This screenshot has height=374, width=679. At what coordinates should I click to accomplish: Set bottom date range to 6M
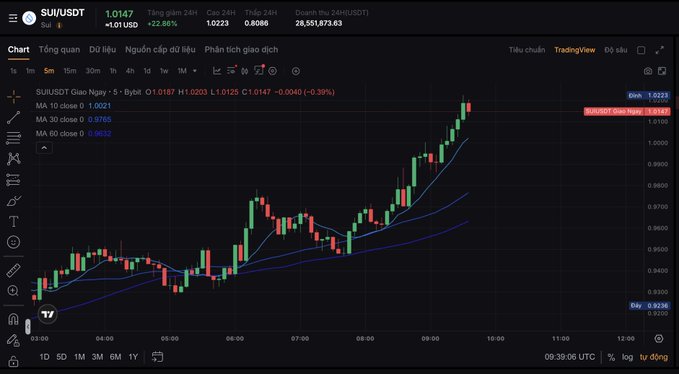[x=115, y=357]
